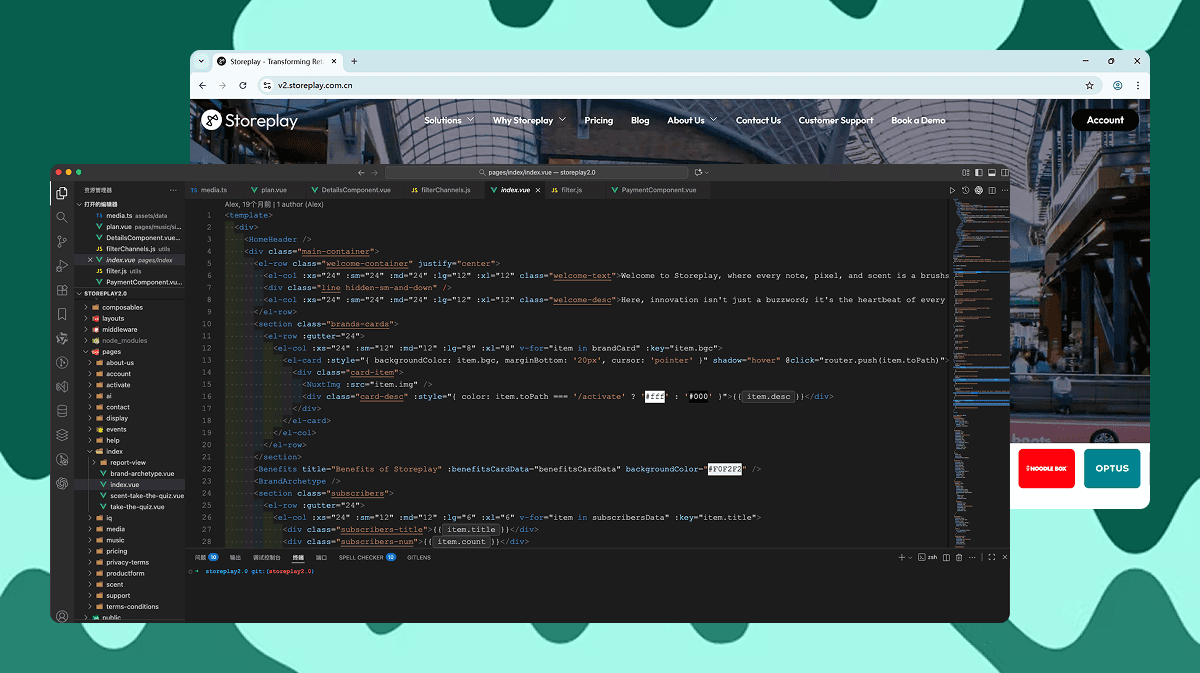
Task: Open the Source Control view in activity bar
Action: coord(62,241)
